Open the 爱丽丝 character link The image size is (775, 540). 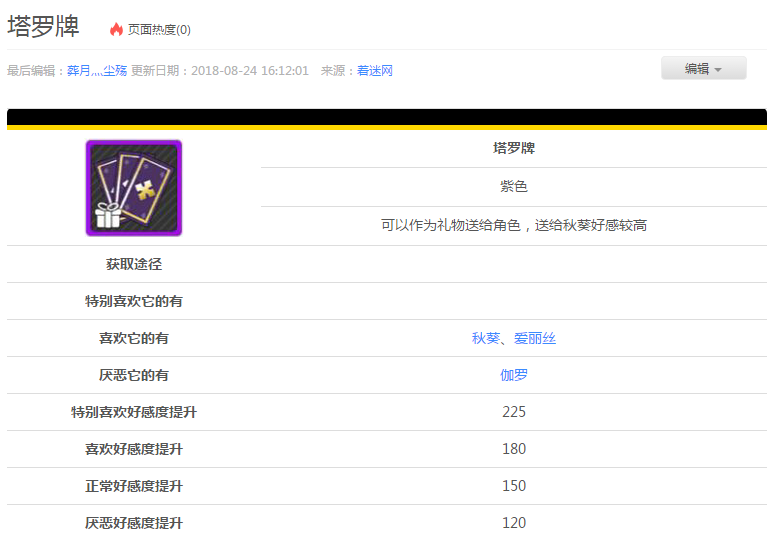(535, 338)
